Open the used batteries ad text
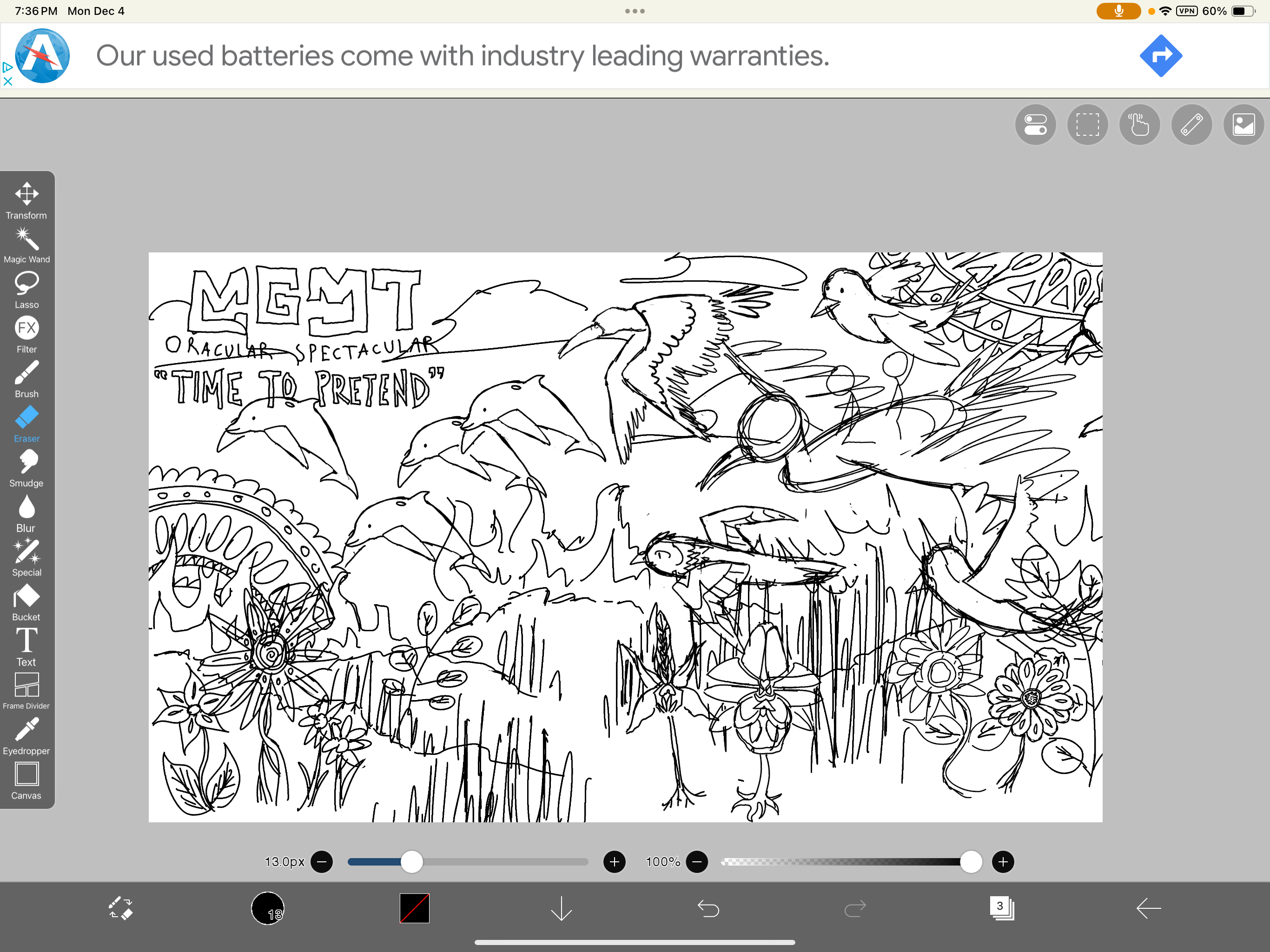The image size is (1270, 952). coord(463,56)
